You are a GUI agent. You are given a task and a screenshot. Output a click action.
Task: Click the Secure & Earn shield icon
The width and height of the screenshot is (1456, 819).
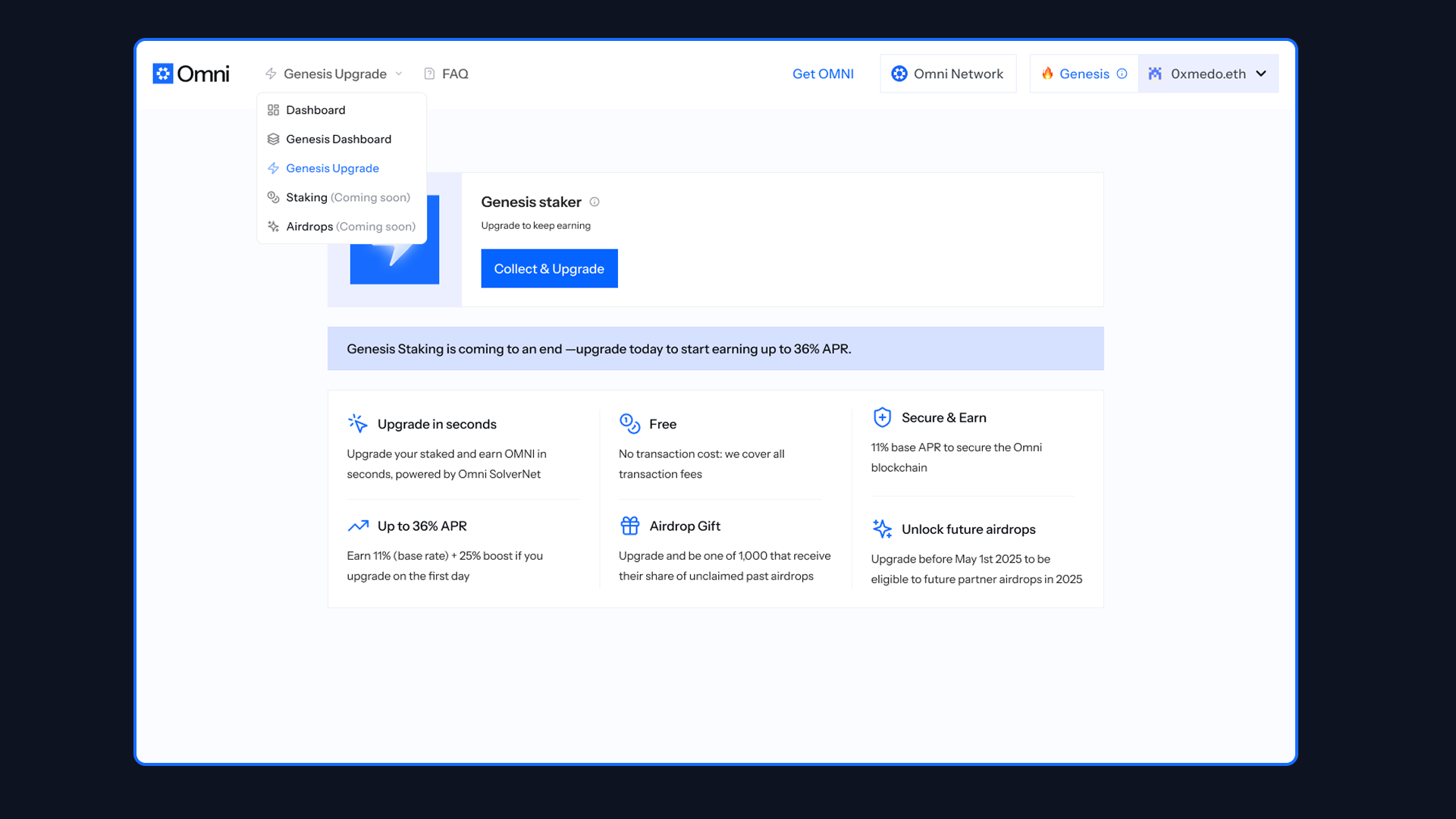click(x=882, y=417)
